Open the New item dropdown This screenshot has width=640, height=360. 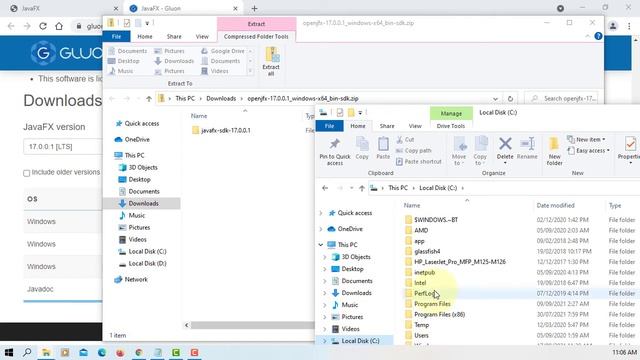tap(586, 140)
